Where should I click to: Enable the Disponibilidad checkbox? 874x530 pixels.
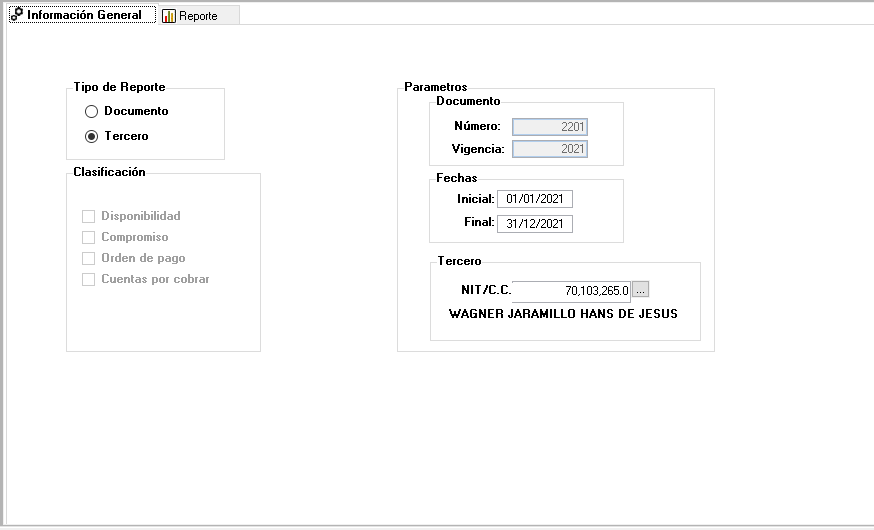(x=89, y=216)
